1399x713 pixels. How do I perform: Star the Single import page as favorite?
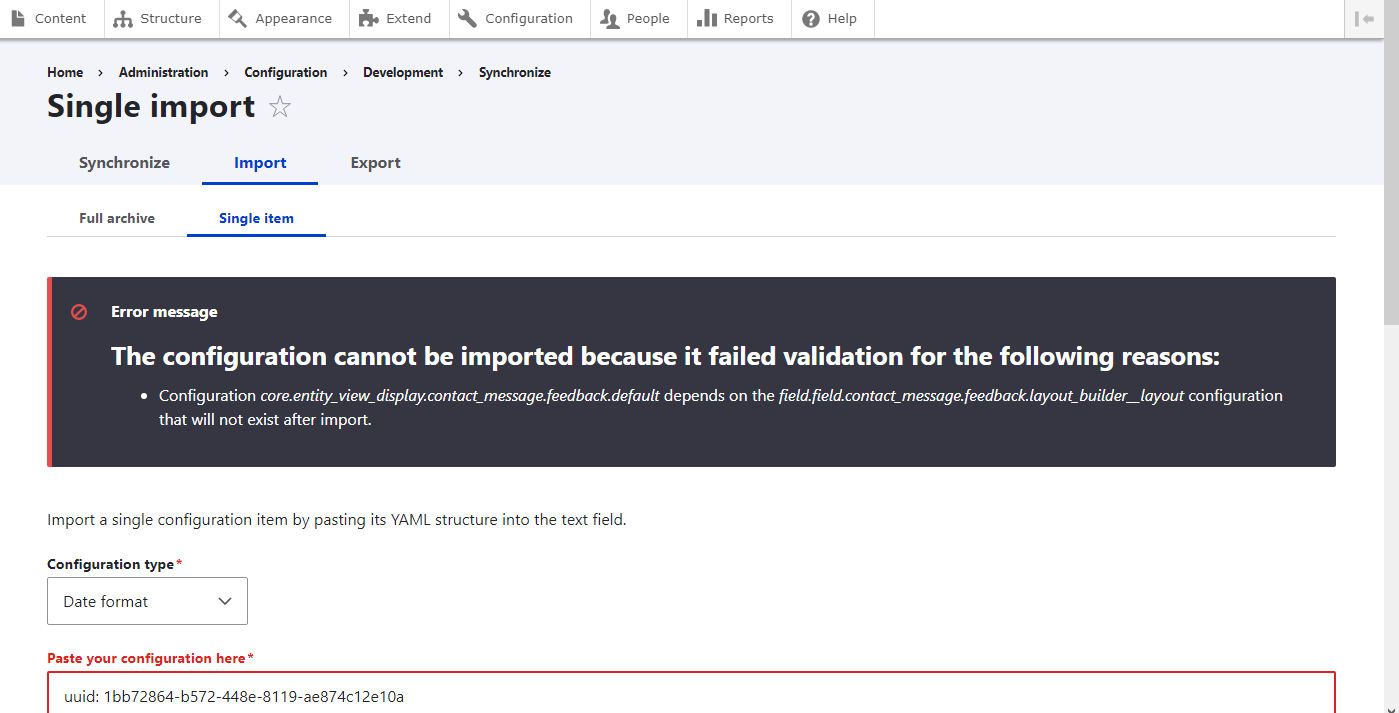coord(280,107)
